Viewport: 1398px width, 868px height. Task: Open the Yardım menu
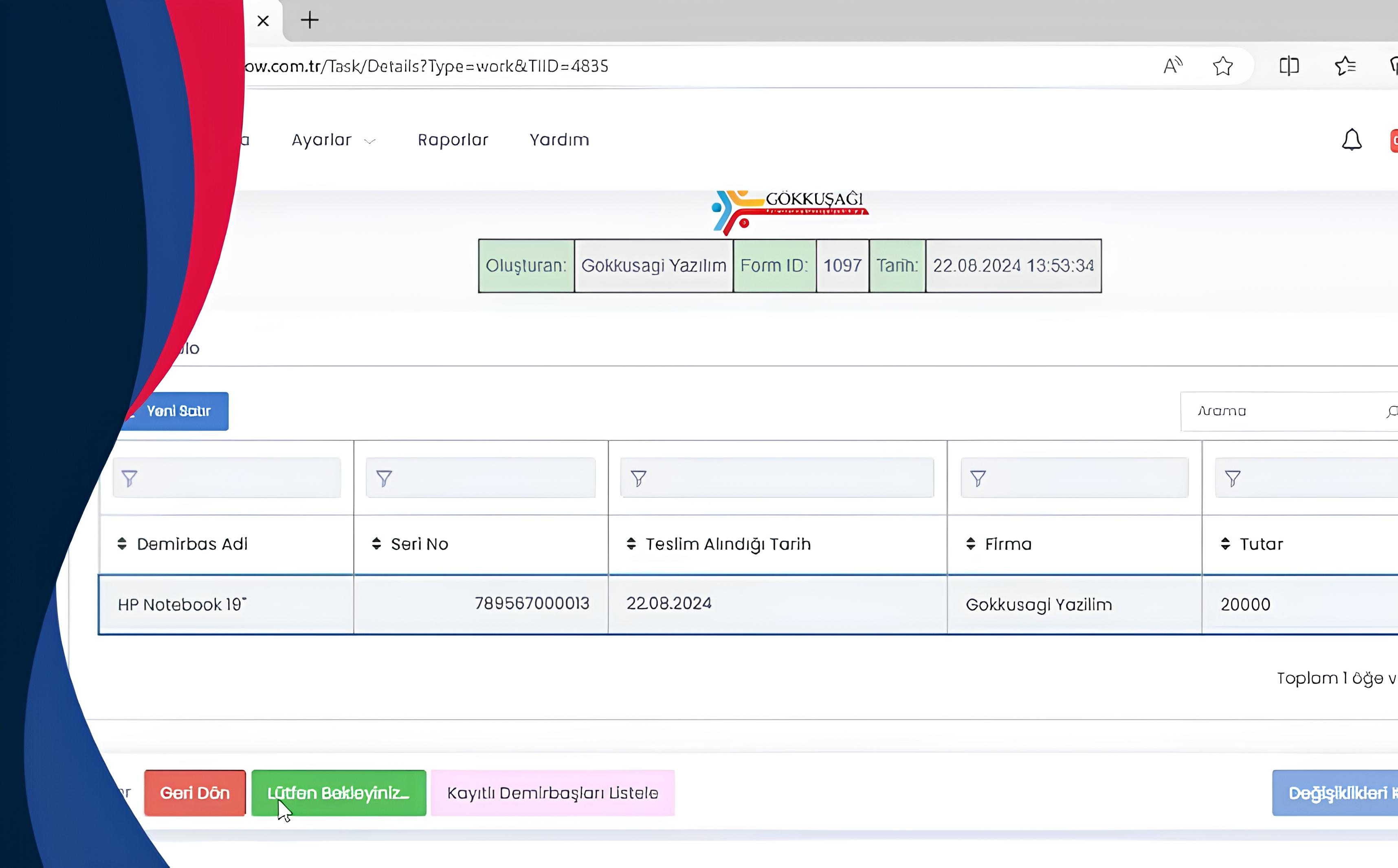pyautogui.click(x=559, y=140)
